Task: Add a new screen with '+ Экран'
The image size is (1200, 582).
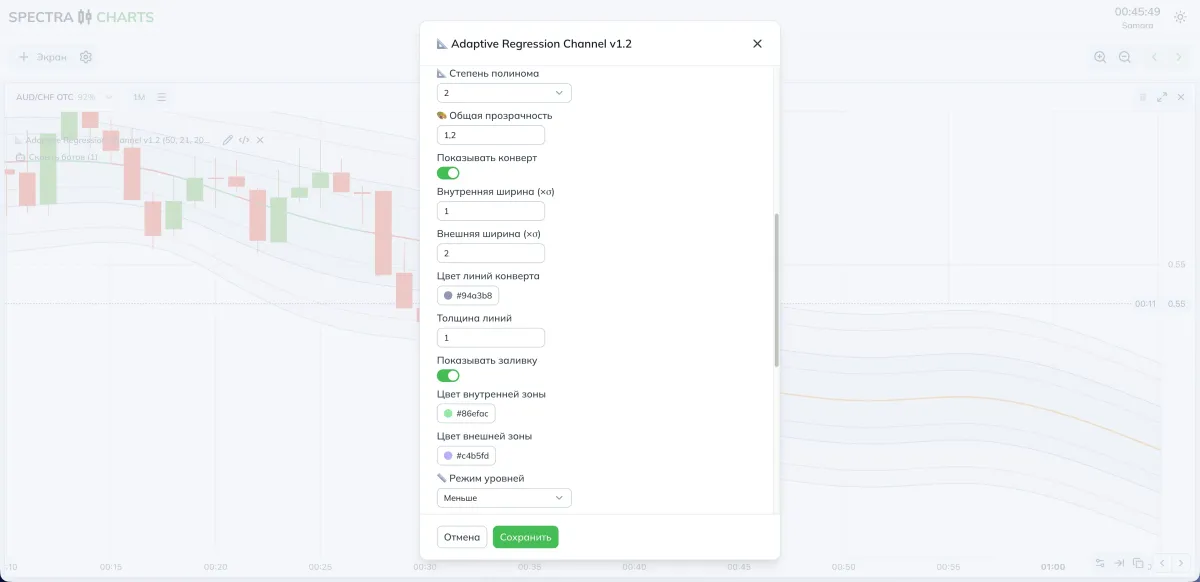Action: [x=43, y=58]
